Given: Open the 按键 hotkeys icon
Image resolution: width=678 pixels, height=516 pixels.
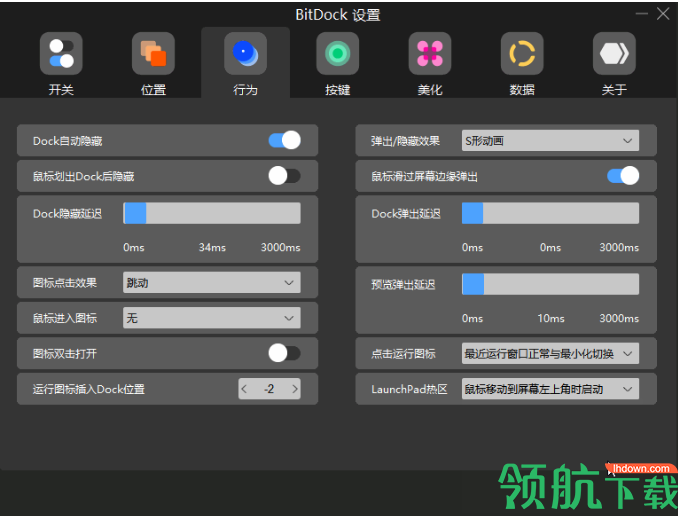Looking at the screenshot, I should coord(338,54).
